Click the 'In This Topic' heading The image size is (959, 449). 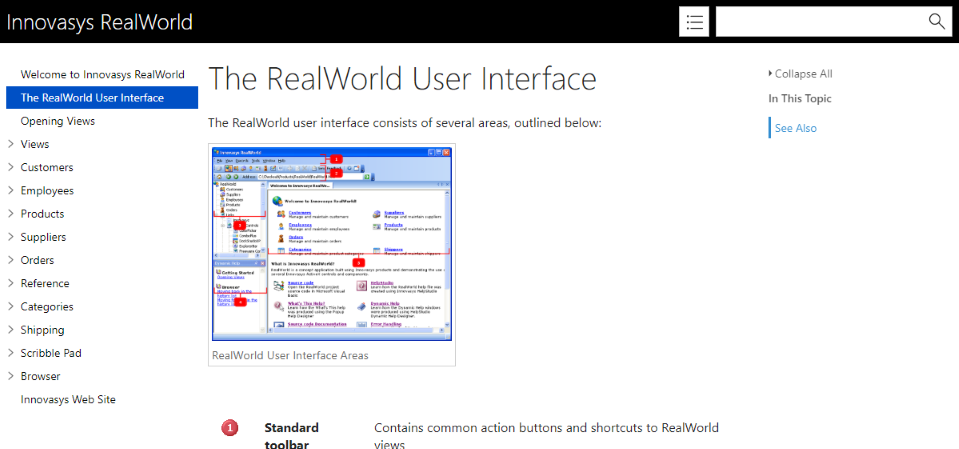tap(800, 98)
